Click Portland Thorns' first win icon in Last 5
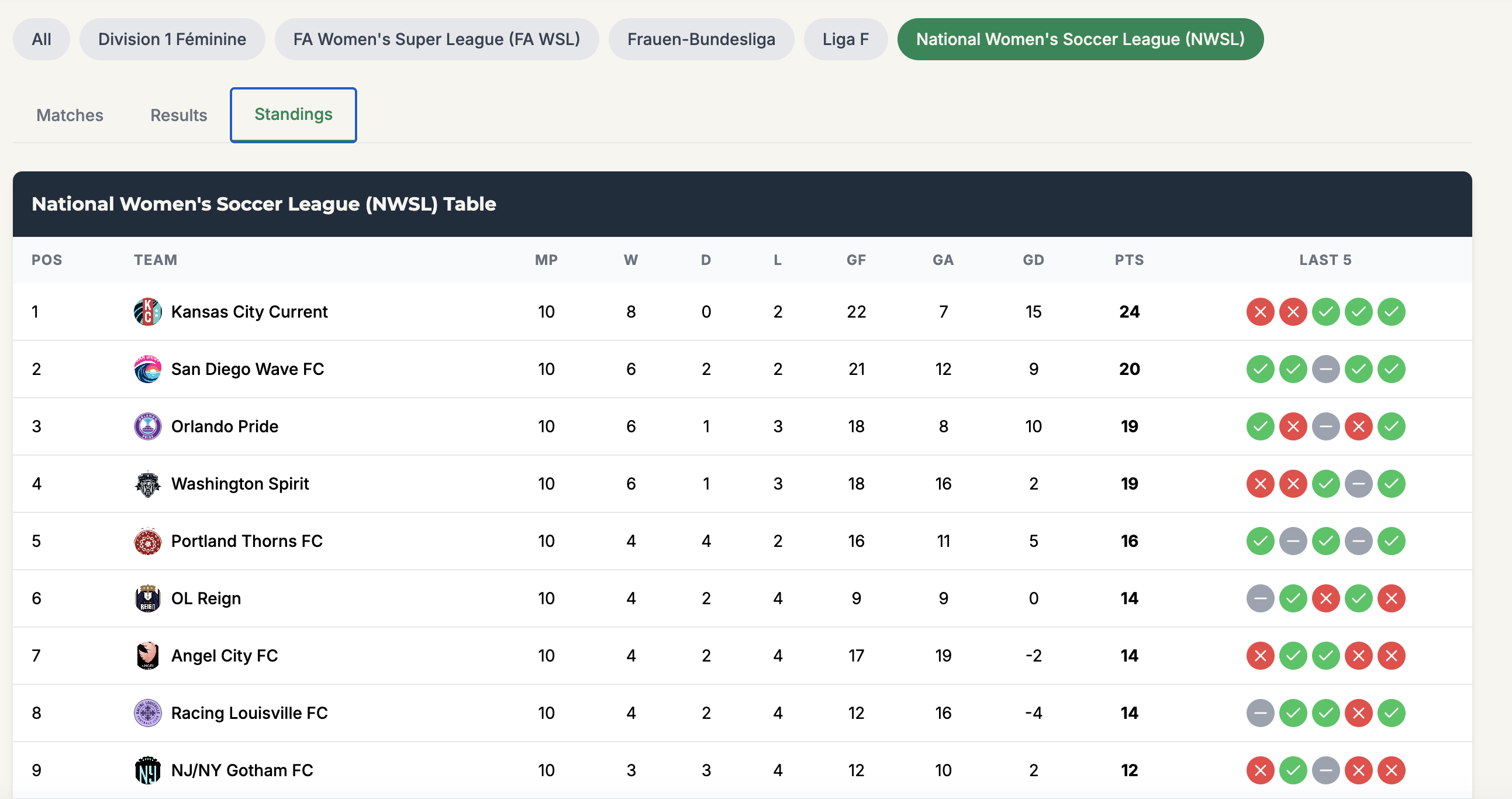The height and width of the screenshot is (799, 1512). pyautogui.click(x=1260, y=541)
